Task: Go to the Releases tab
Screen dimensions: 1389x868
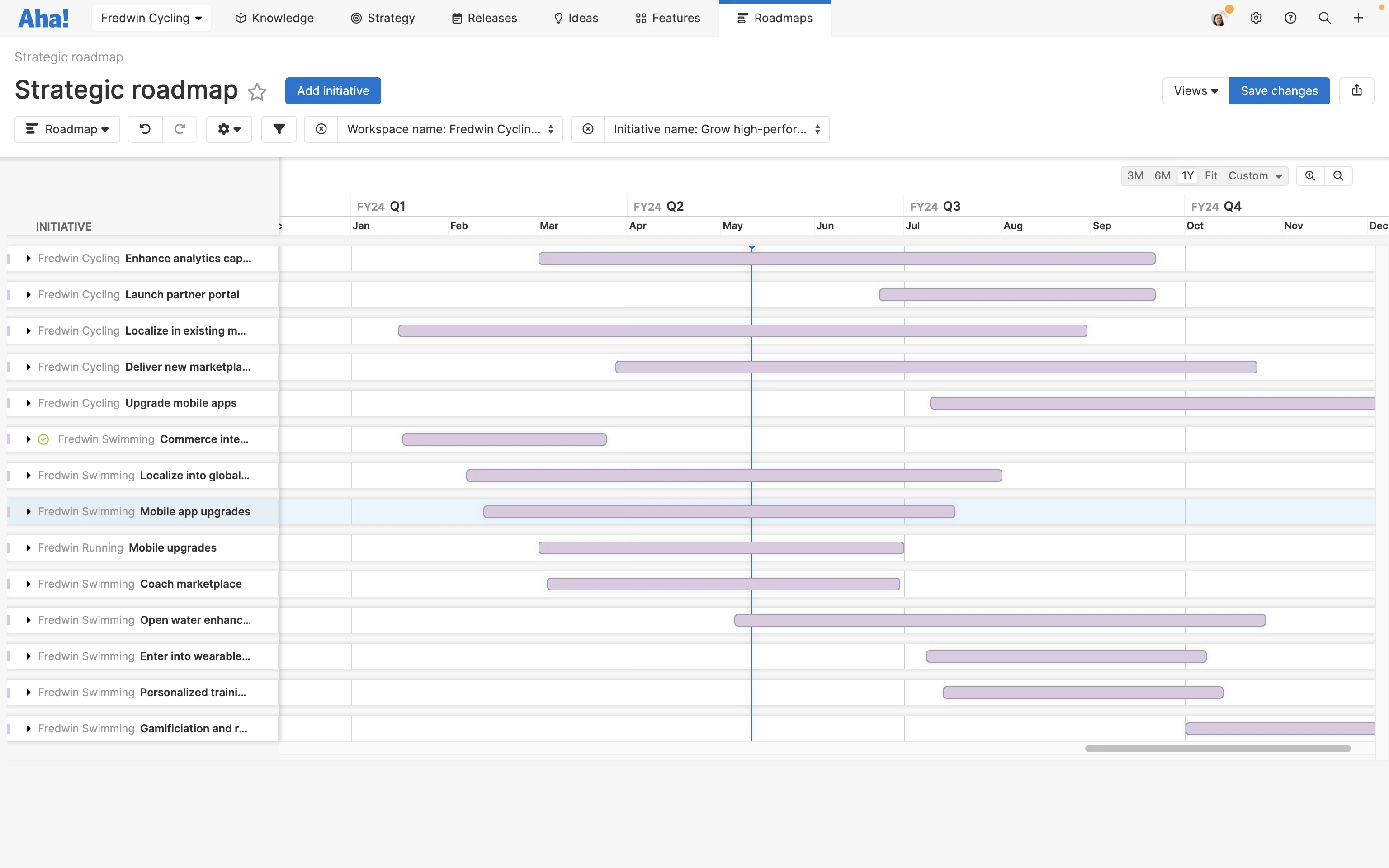Action: (x=484, y=18)
